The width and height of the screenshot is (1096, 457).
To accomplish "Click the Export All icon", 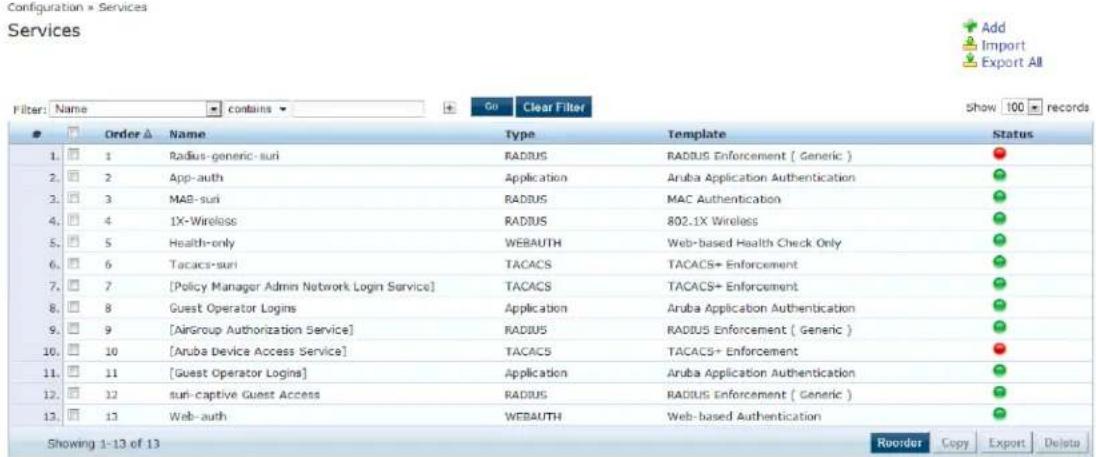I will tap(969, 61).
